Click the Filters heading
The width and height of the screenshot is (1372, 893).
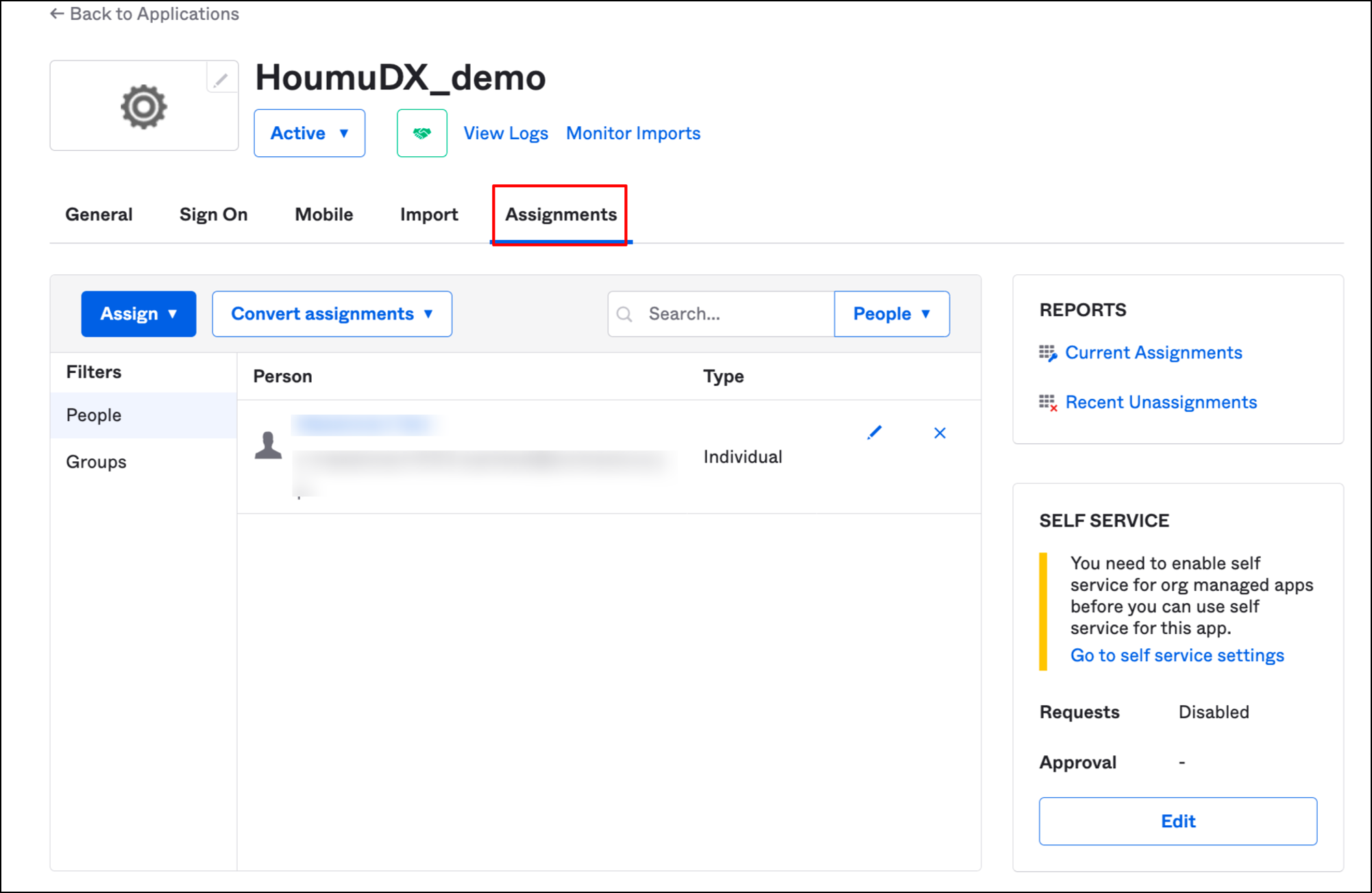[x=94, y=372]
